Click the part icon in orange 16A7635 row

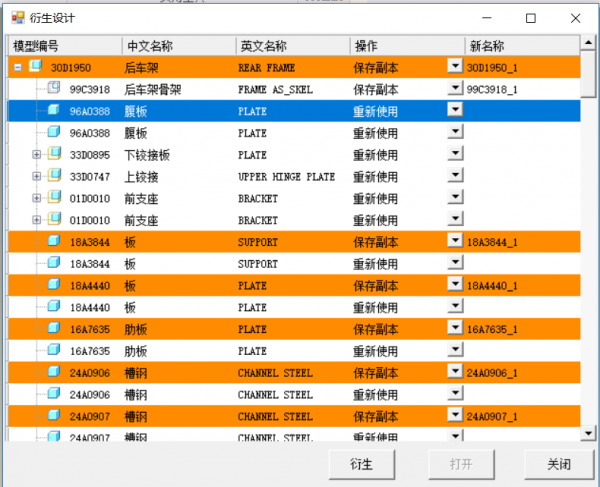click(x=54, y=328)
